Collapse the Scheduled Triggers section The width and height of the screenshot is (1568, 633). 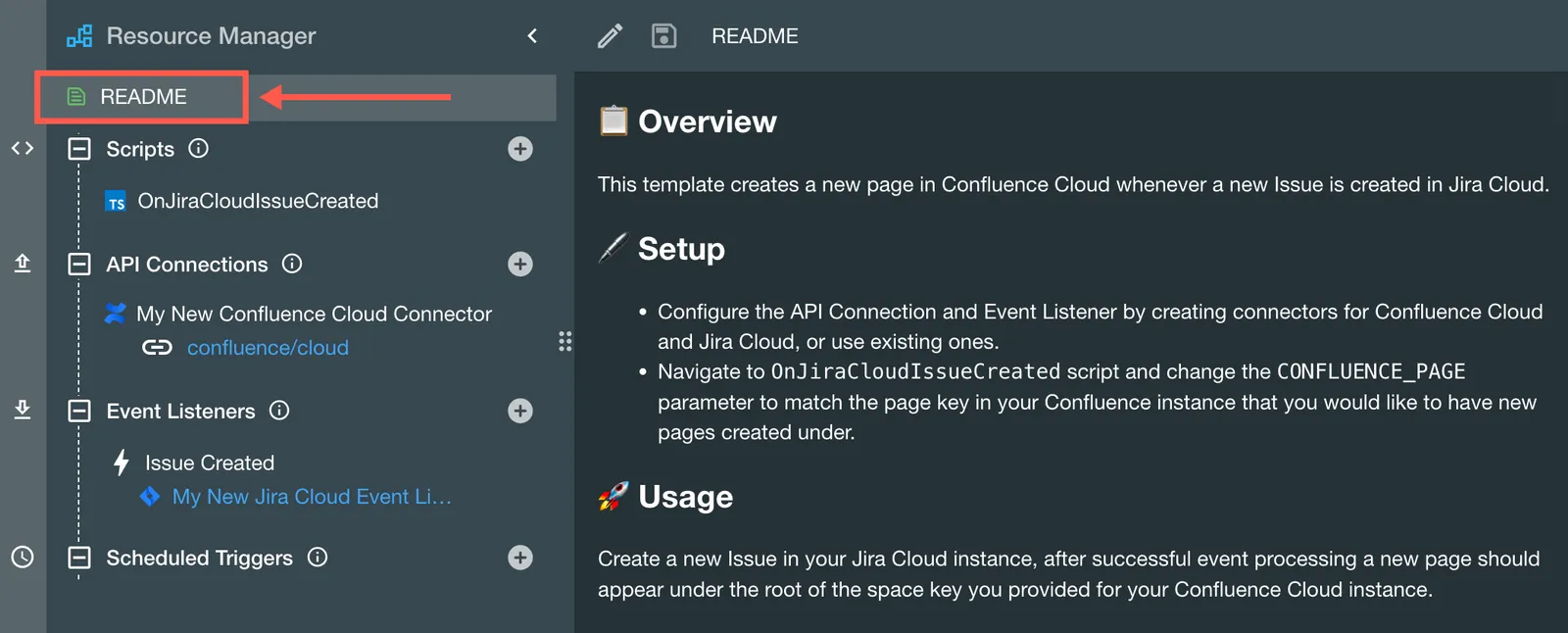pos(79,558)
